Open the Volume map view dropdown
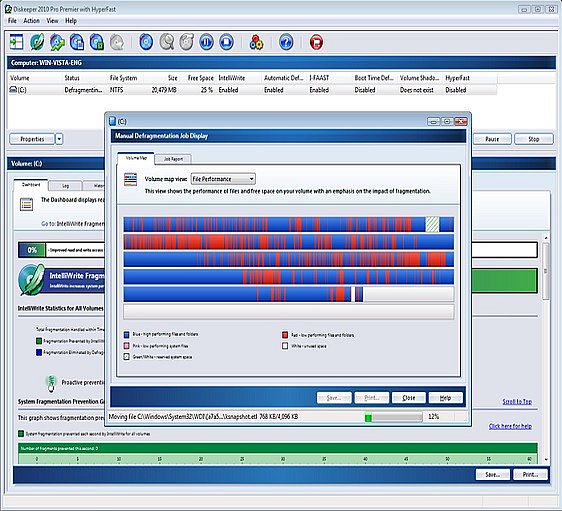The image size is (562, 511). 223,179
